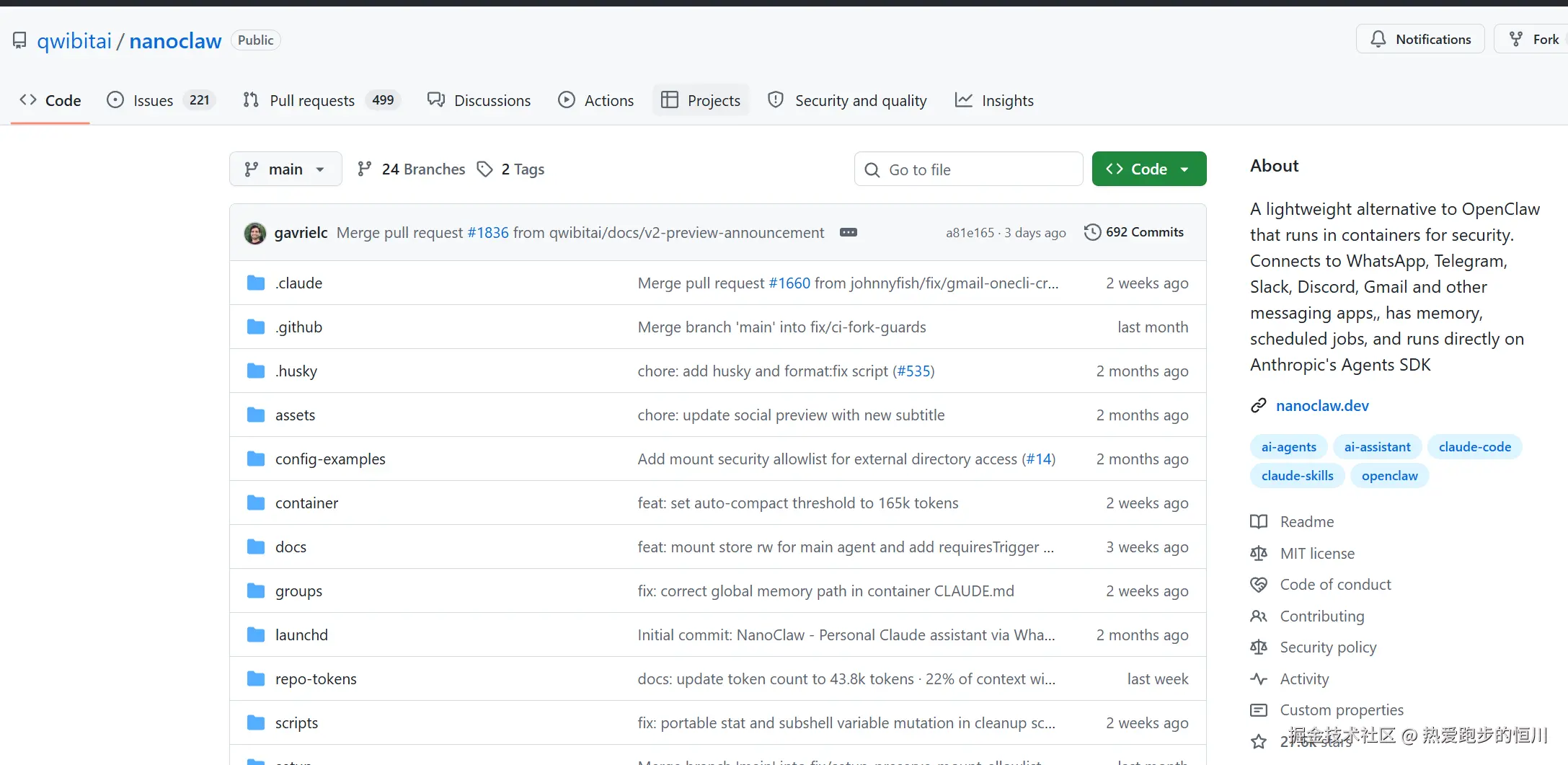
Task: Click the MIT license scale icon
Action: pyautogui.click(x=1259, y=553)
